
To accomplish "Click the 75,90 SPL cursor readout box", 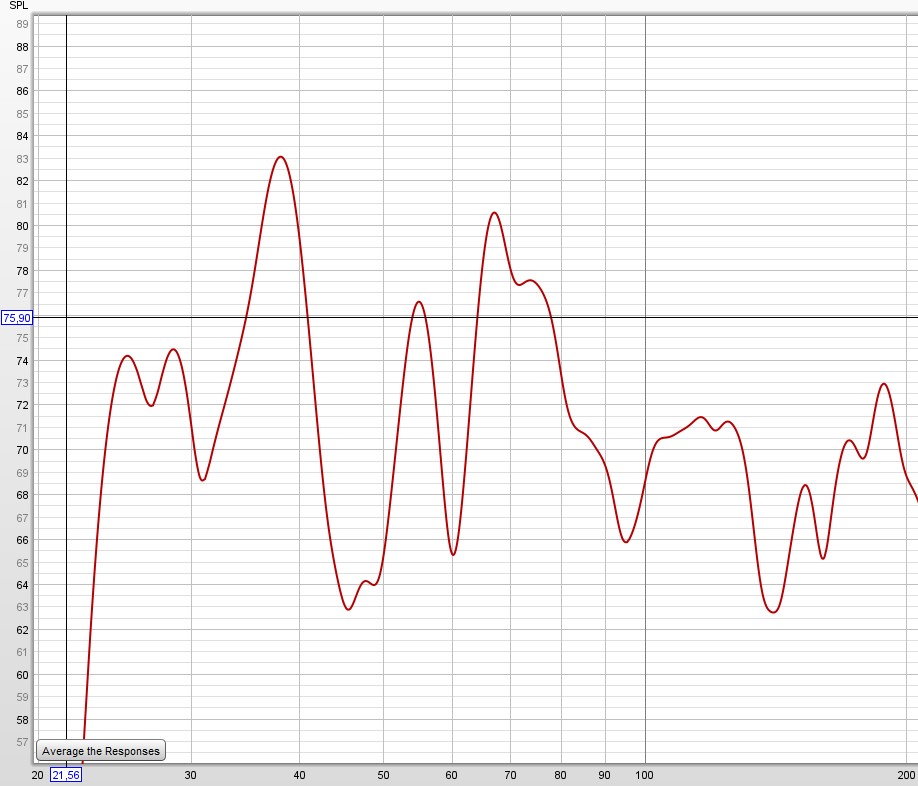I will pyautogui.click(x=17, y=318).
